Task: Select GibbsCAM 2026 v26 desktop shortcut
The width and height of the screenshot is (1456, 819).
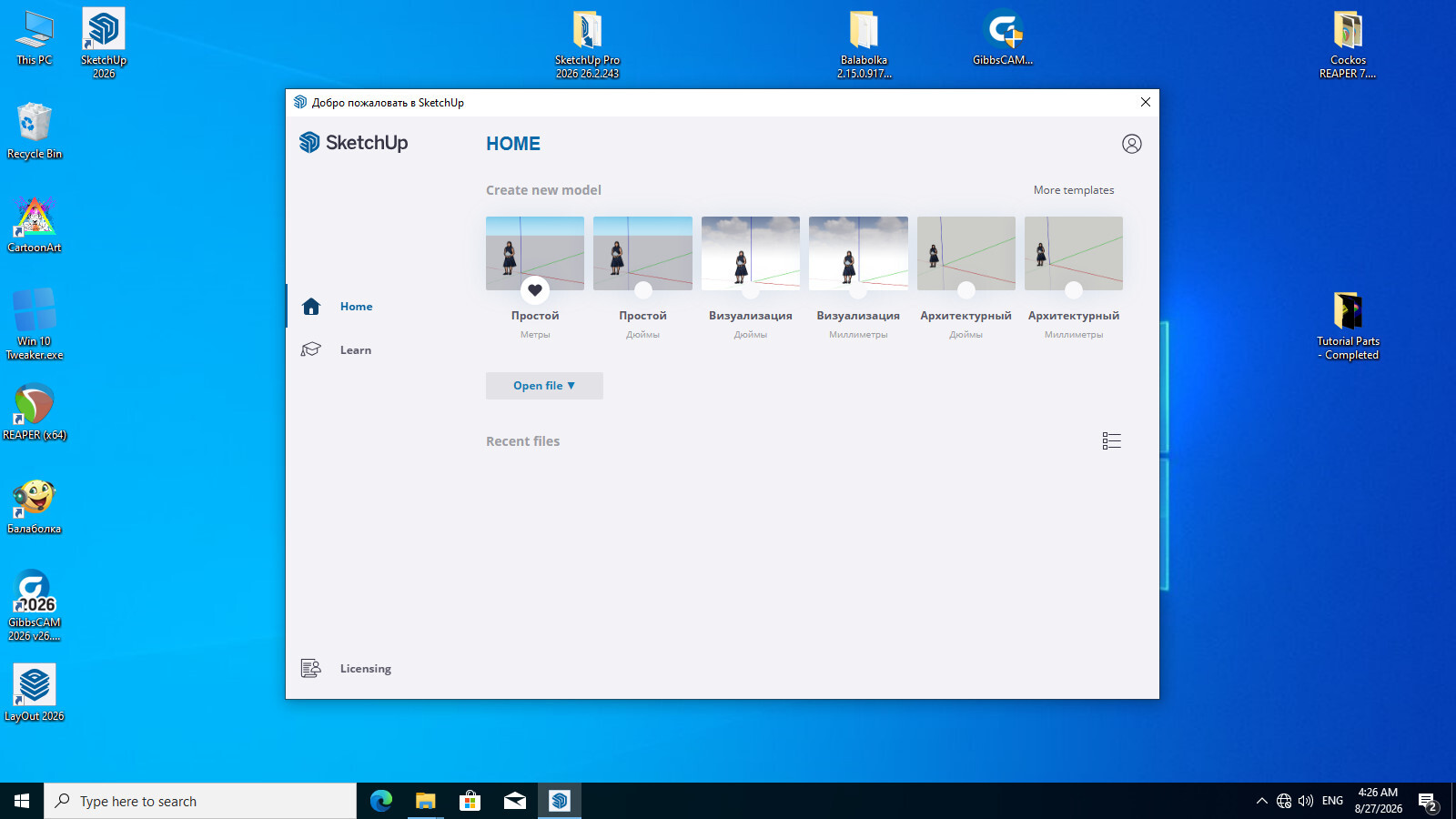Action: click(35, 605)
